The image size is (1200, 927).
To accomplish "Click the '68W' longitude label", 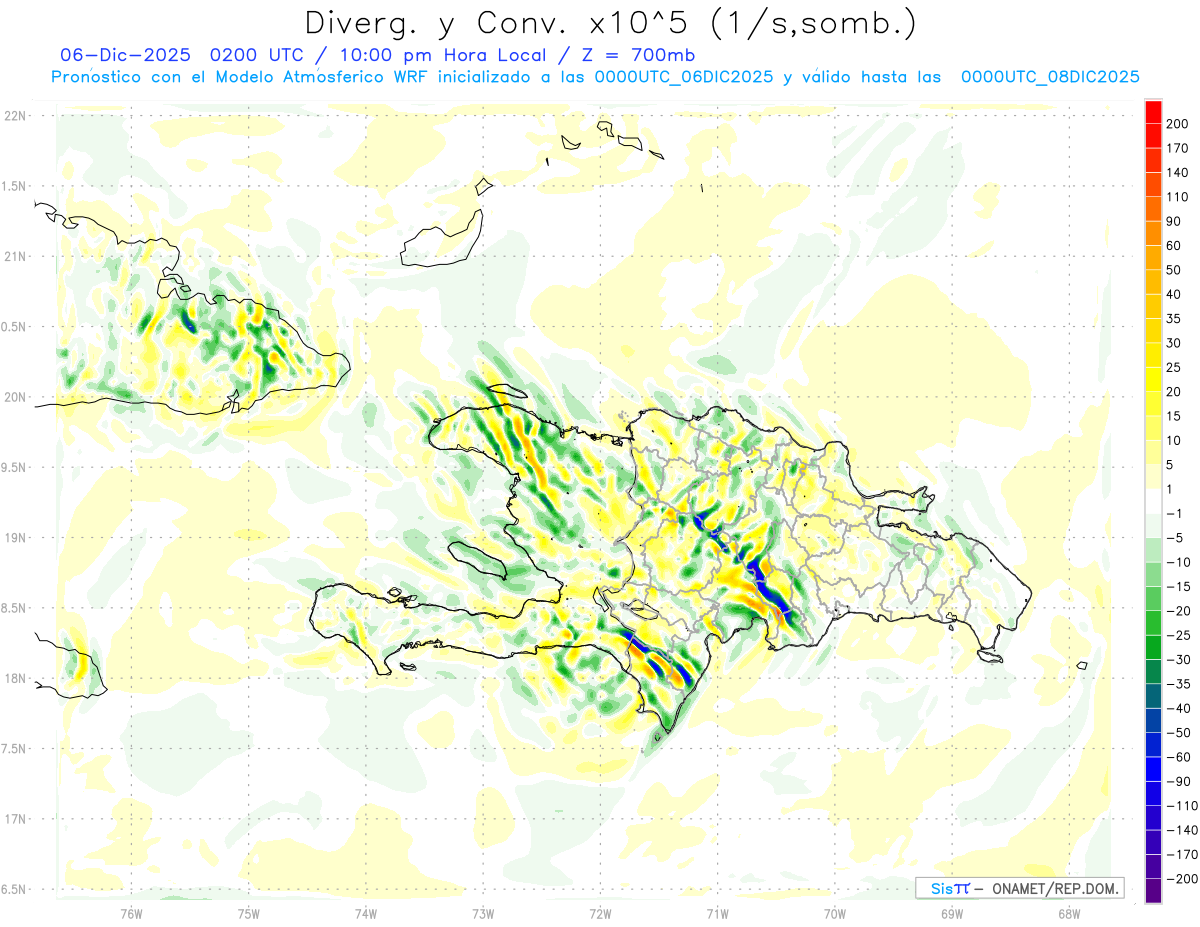I will click(1069, 914).
